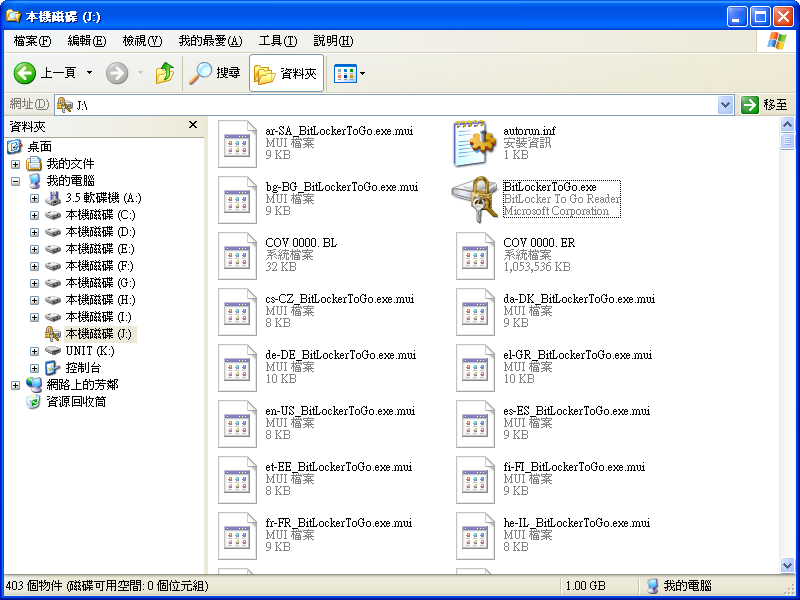
Task: Expand 本機磁碟 (C:) node
Action: coord(34,215)
